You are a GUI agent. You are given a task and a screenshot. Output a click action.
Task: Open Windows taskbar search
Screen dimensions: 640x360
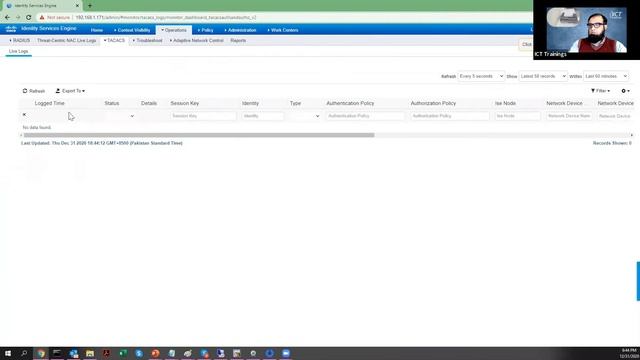click(24, 353)
